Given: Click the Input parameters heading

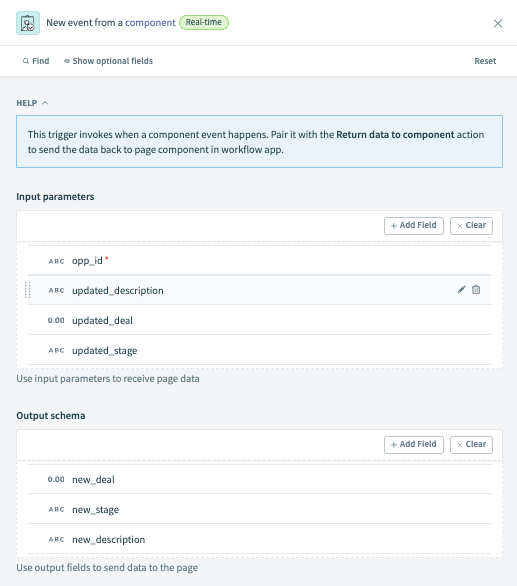Looking at the screenshot, I should [x=55, y=197].
